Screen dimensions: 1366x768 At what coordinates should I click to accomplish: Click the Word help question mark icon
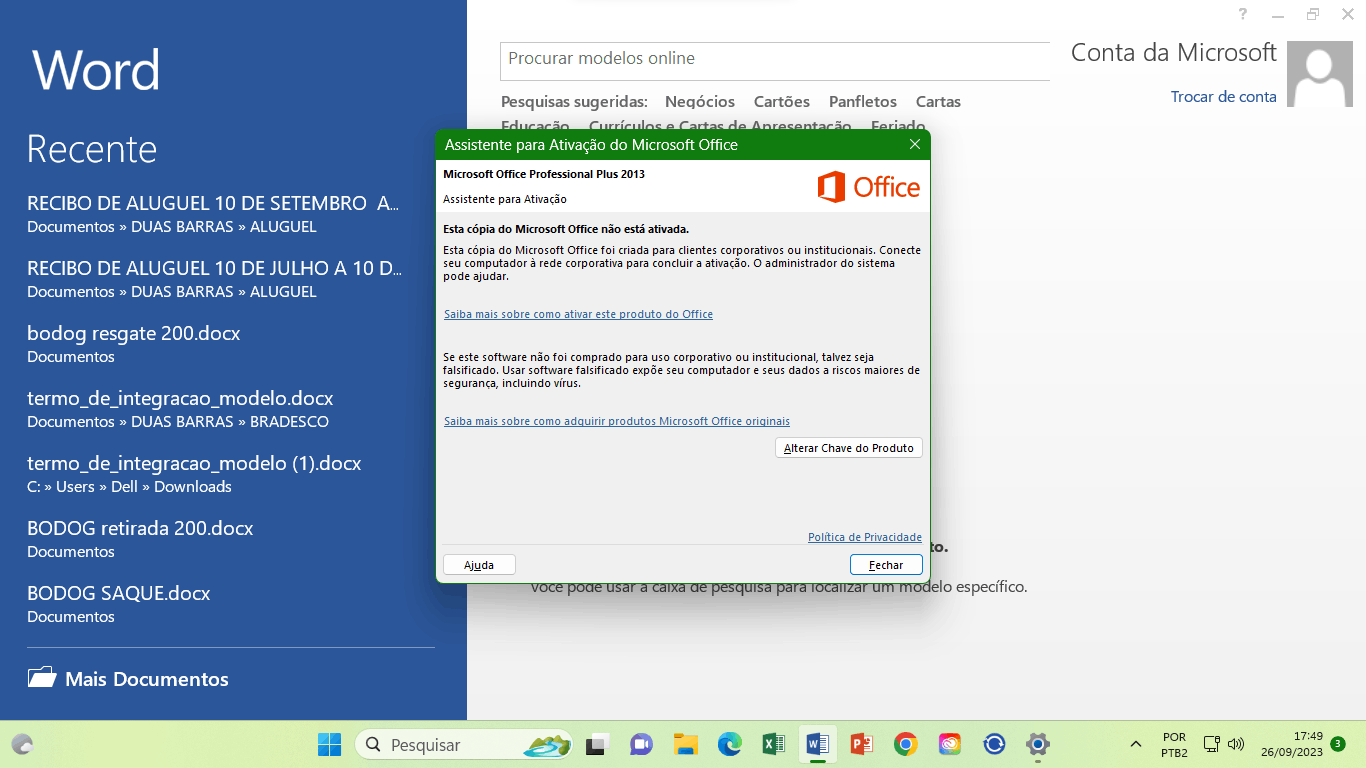(x=1243, y=14)
